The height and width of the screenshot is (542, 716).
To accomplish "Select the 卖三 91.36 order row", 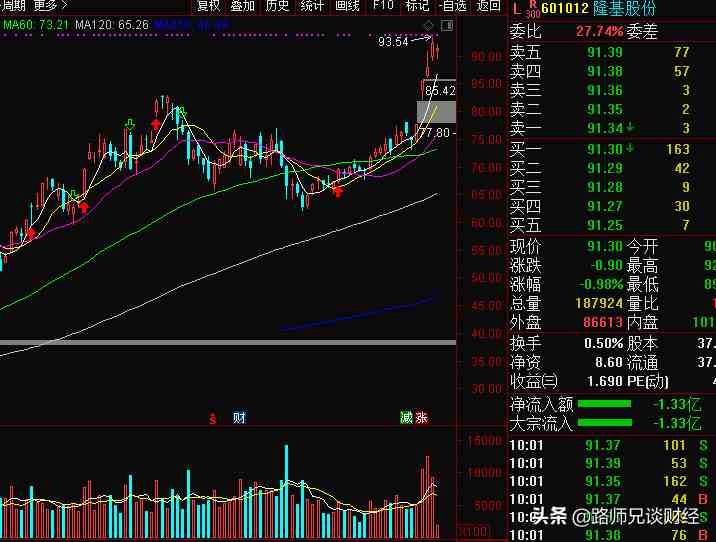I will pos(612,90).
